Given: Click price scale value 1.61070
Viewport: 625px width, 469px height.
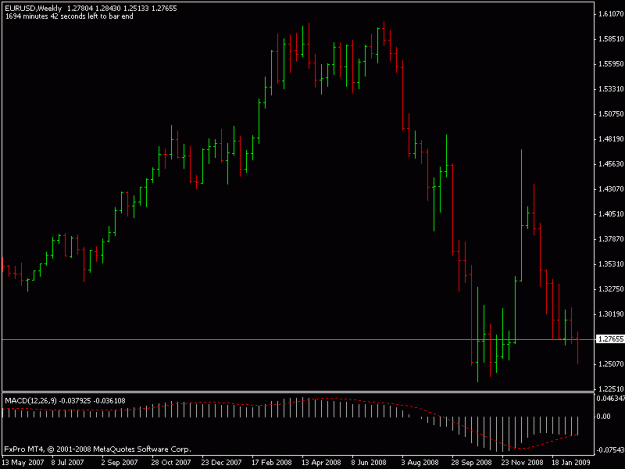Looking at the screenshot, I should tap(611, 14).
